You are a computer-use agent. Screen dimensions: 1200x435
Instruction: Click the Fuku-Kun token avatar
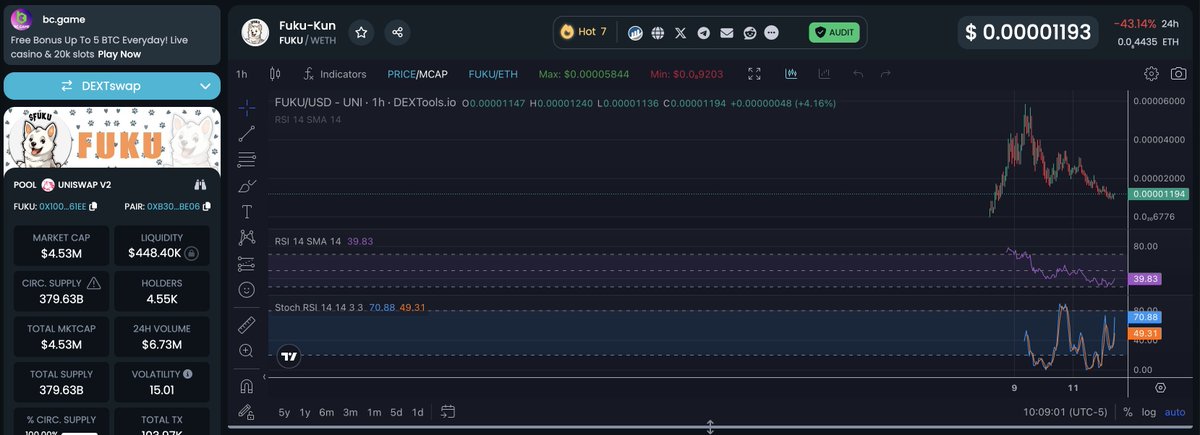point(257,33)
